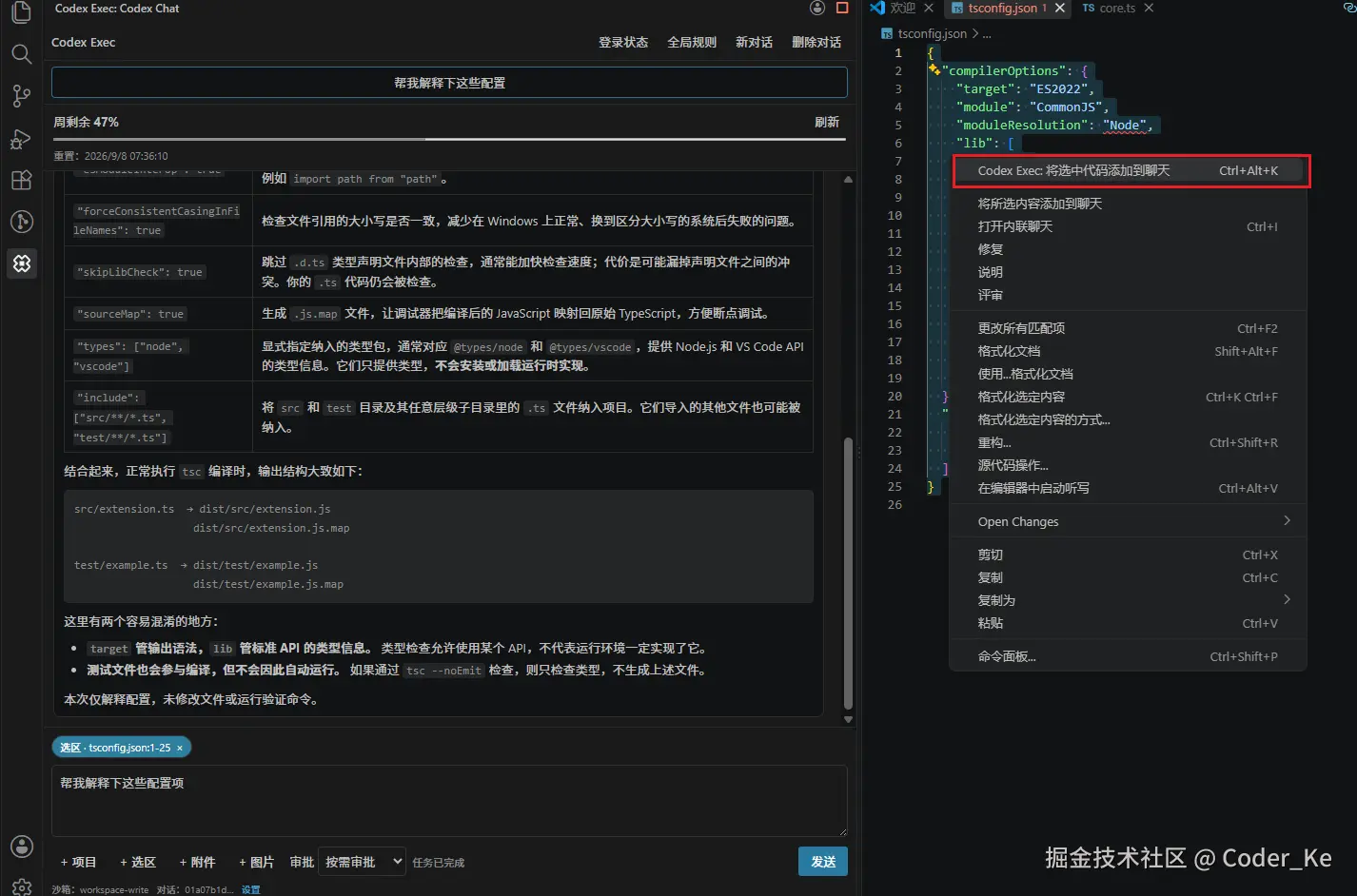1357x896 pixels.
Task: Open the 按需审批 approval dropdown
Action: click(x=362, y=862)
